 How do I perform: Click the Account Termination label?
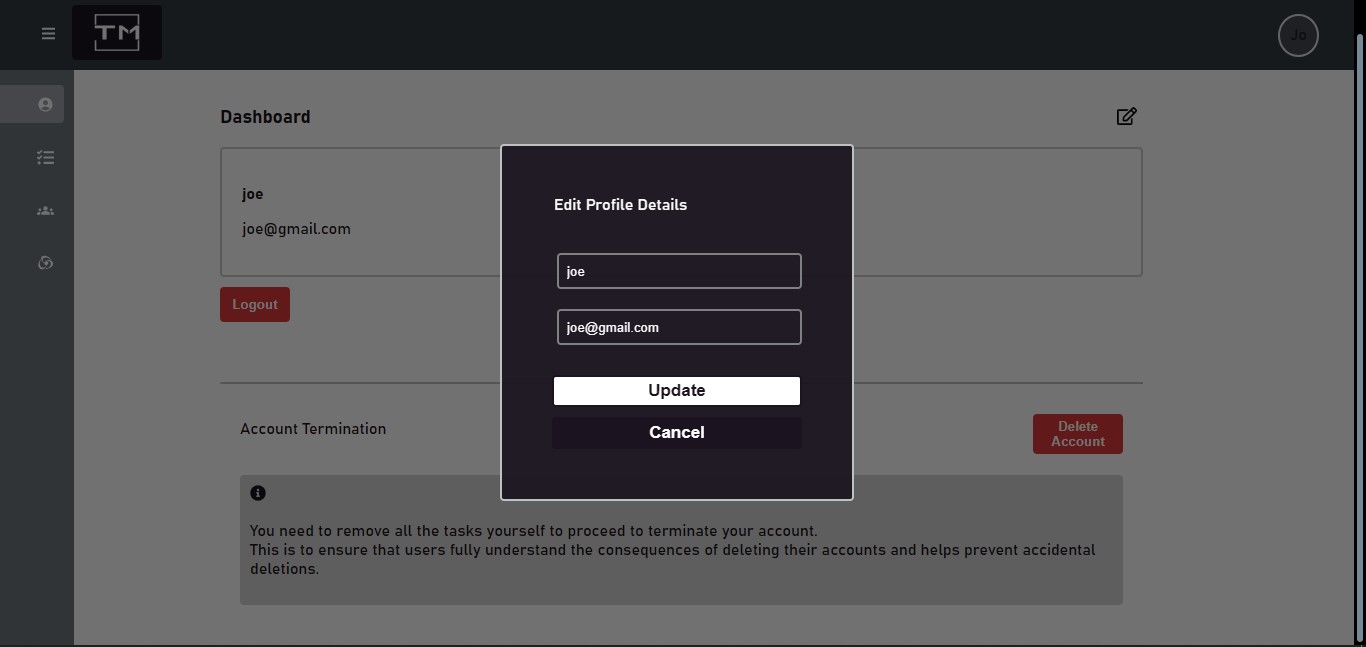point(313,429)
